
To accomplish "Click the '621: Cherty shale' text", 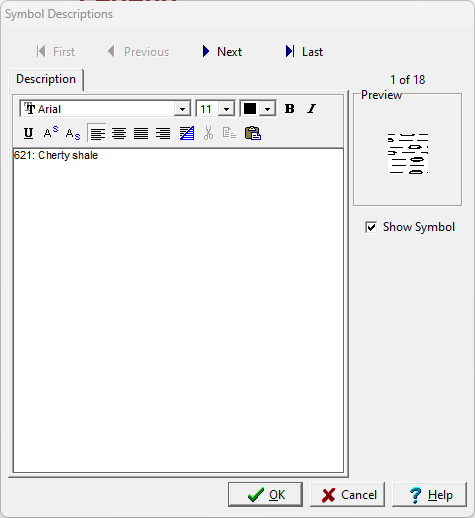I will pos(56,155).
